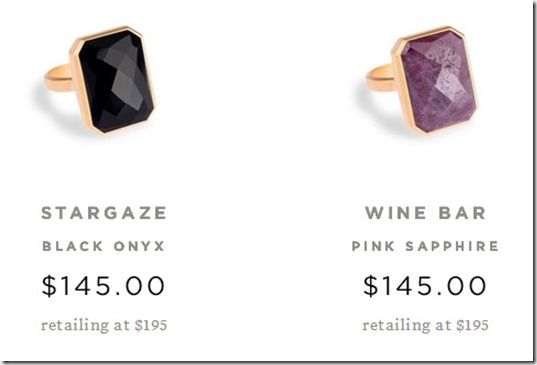This screenshot has height=365, width=537.
Task: Click the PINK SAPPHIRE stone label
Action: point(425,246)
